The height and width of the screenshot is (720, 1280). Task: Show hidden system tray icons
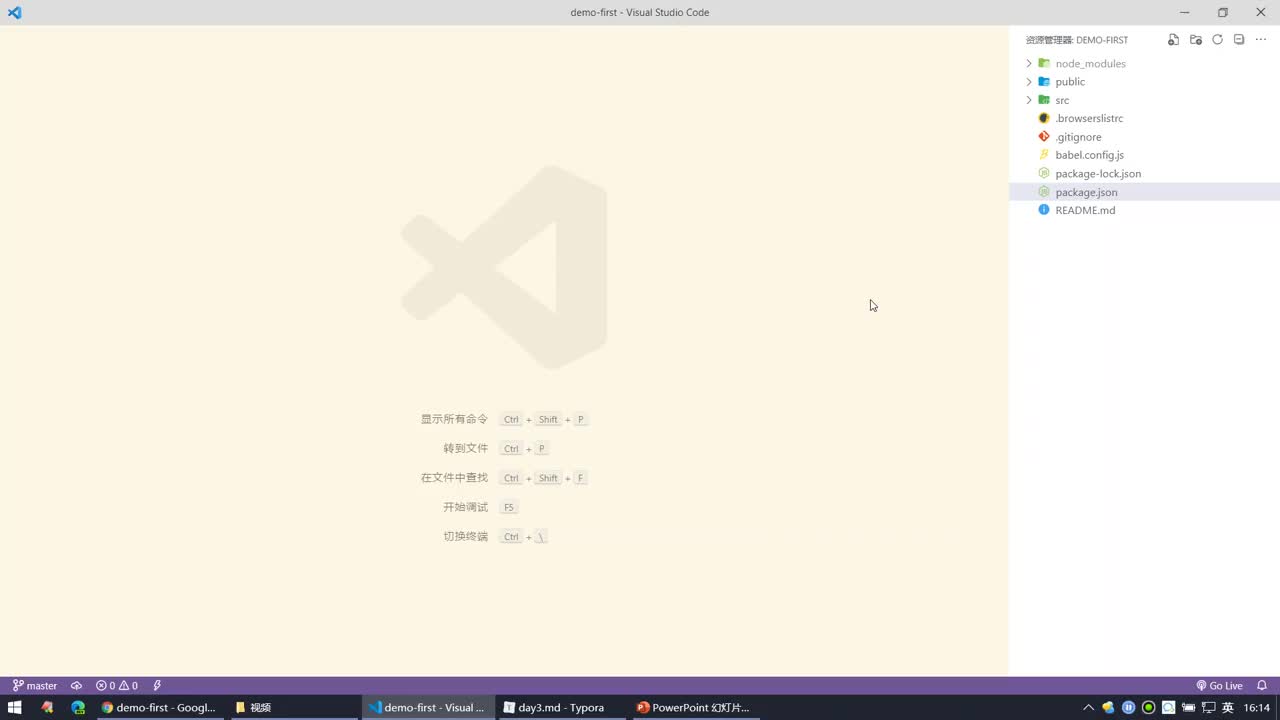[1089, 707]
